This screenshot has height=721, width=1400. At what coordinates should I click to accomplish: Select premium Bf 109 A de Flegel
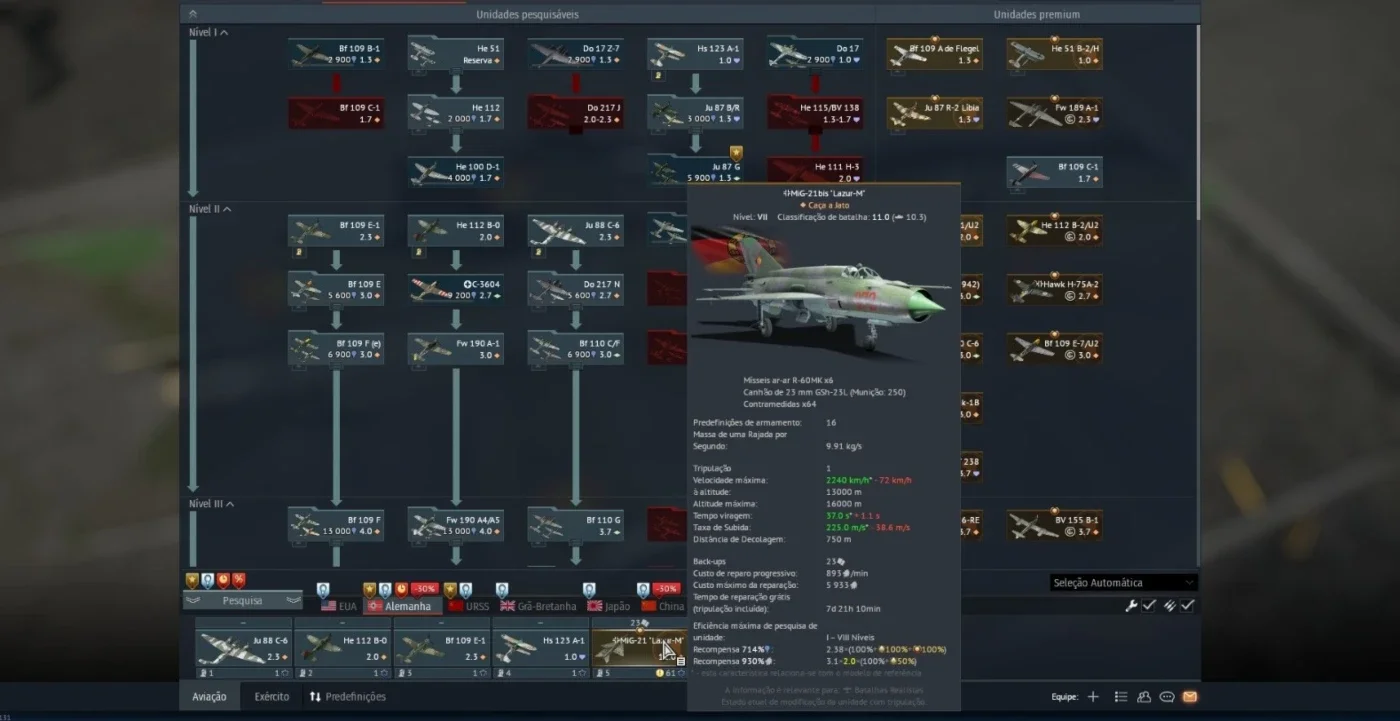click(x=934, y=54)
